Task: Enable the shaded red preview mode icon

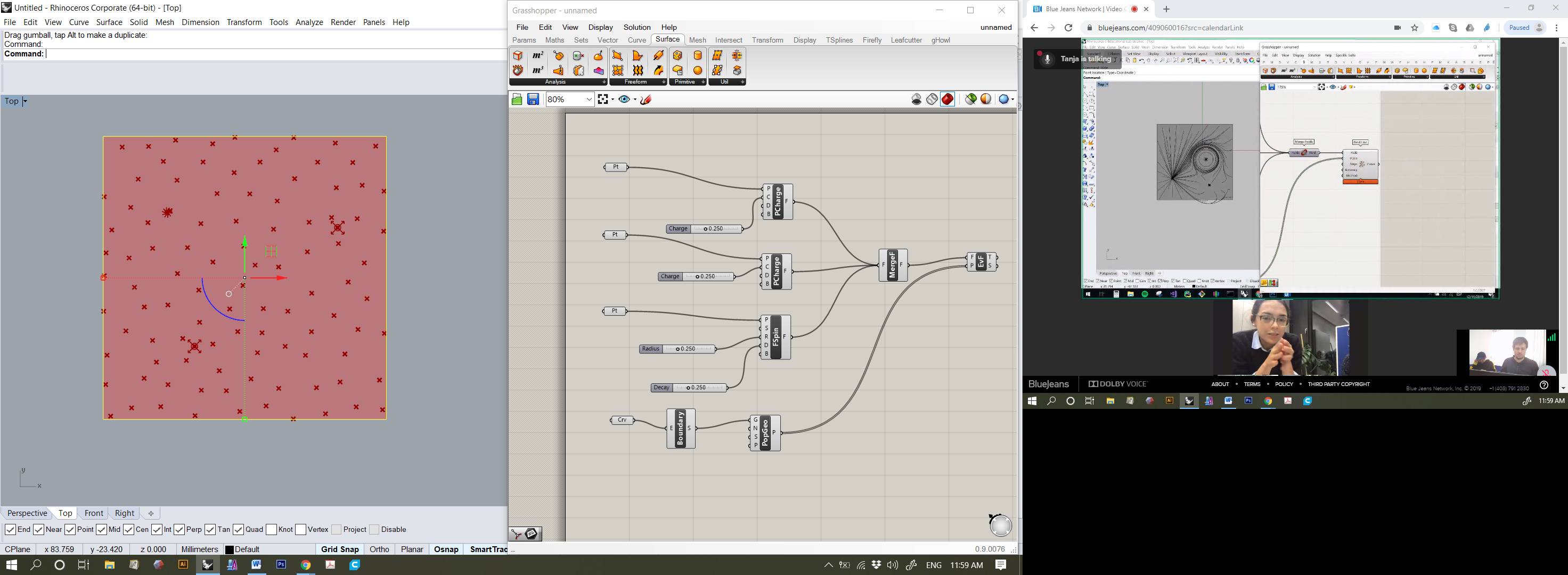Action: (x=948, y=99)
